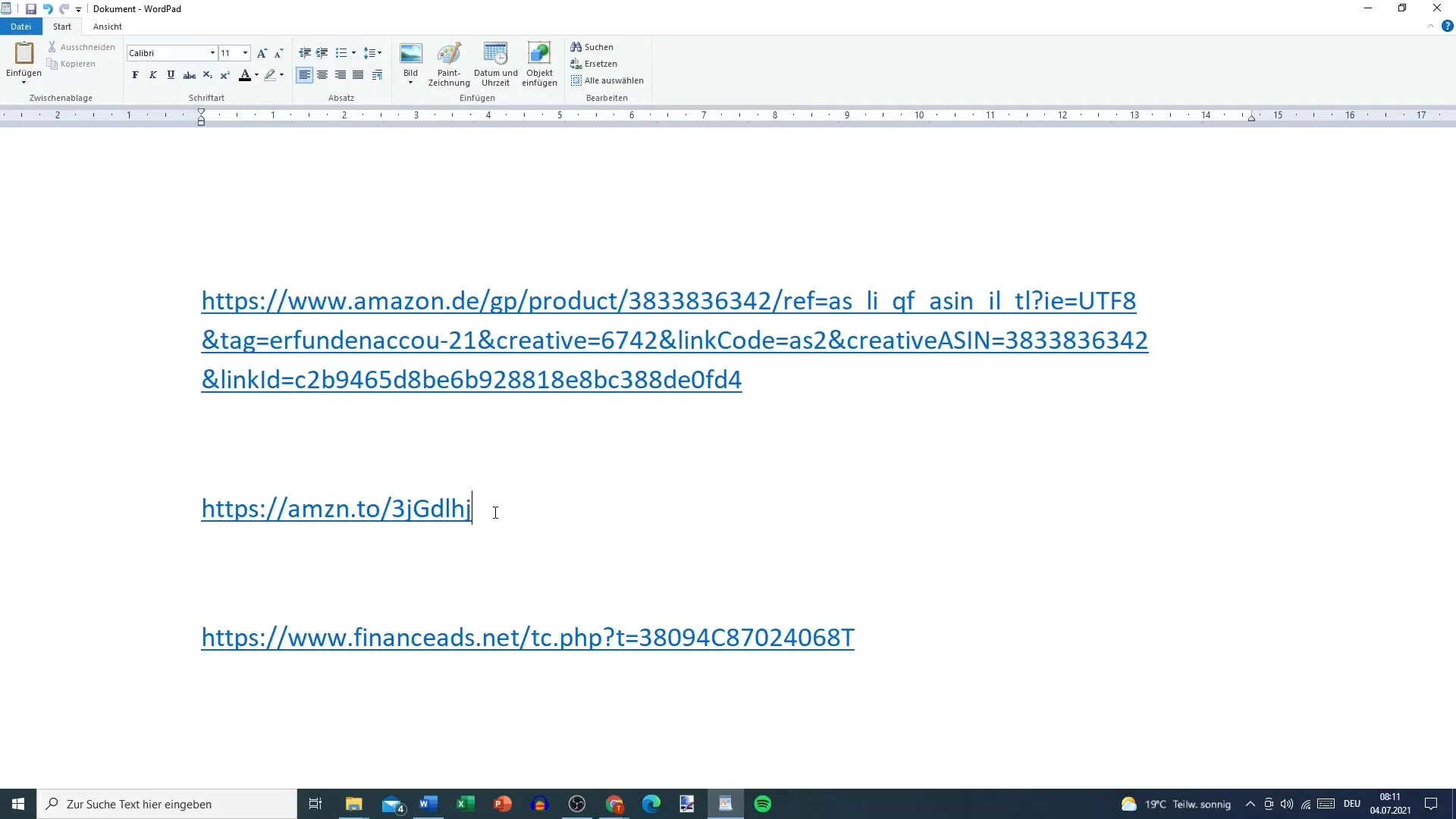Open bullet list style dropdown arrow

(353, 53)
